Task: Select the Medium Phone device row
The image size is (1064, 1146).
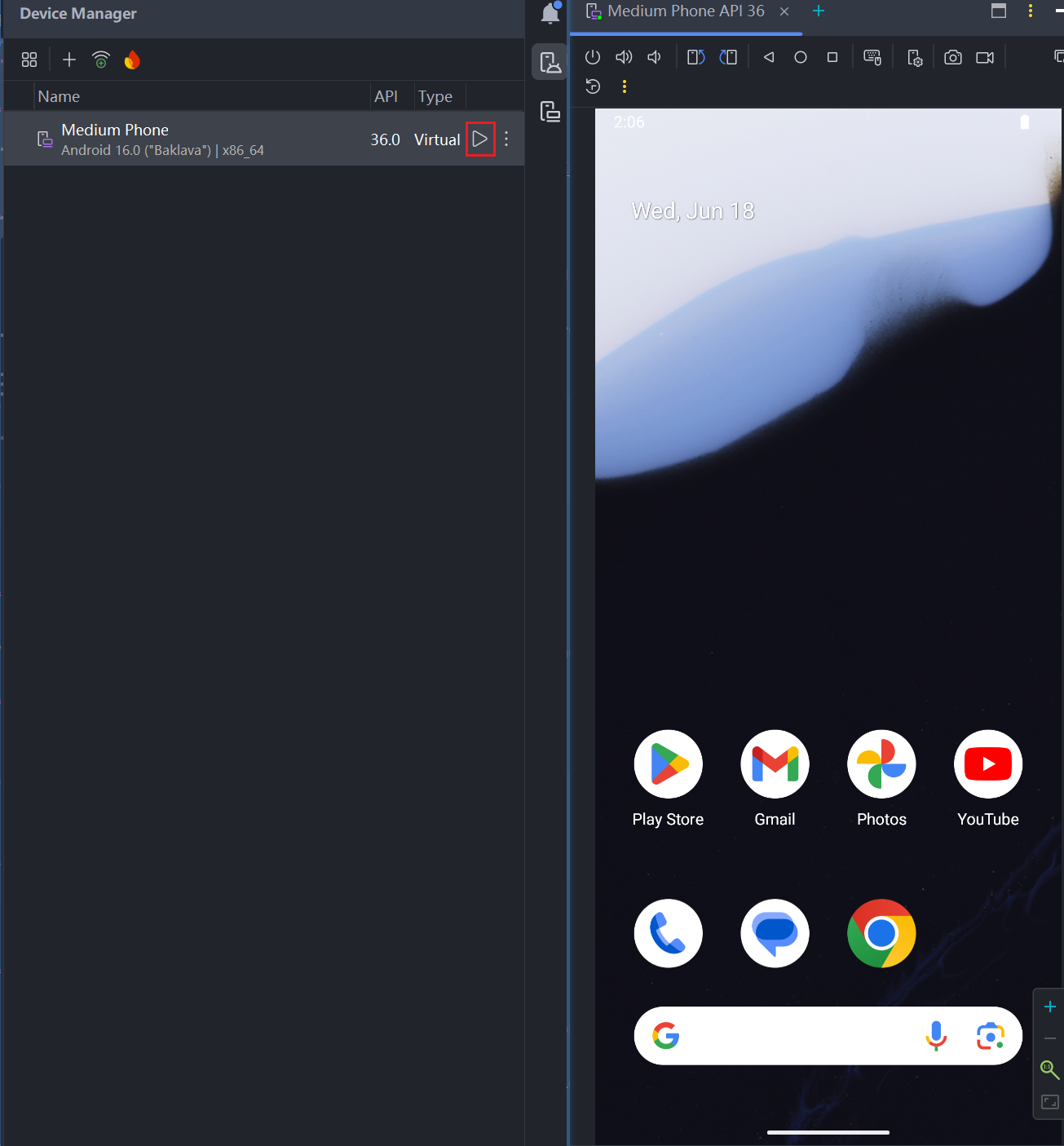Action: tap(264, 139)
